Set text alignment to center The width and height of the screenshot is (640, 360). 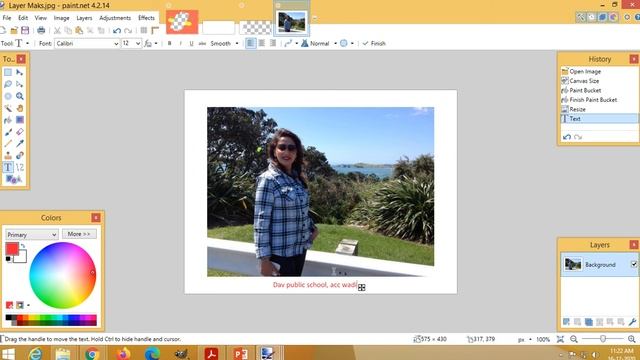(x=262, y=43)
